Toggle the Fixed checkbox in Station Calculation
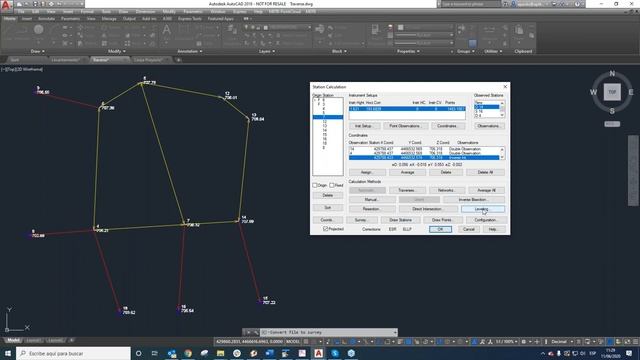This screenshot has height=360, width=640. click(x=332, y=185)
